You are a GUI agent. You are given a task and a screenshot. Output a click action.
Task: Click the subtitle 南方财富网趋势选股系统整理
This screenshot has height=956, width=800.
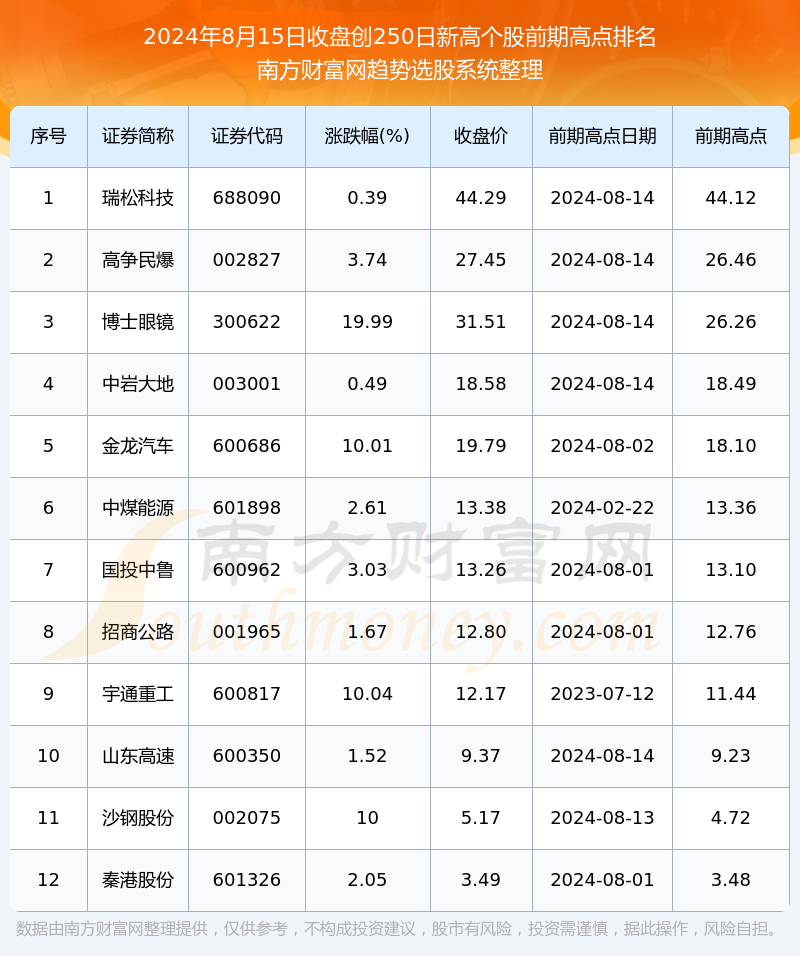pos(400,70)
